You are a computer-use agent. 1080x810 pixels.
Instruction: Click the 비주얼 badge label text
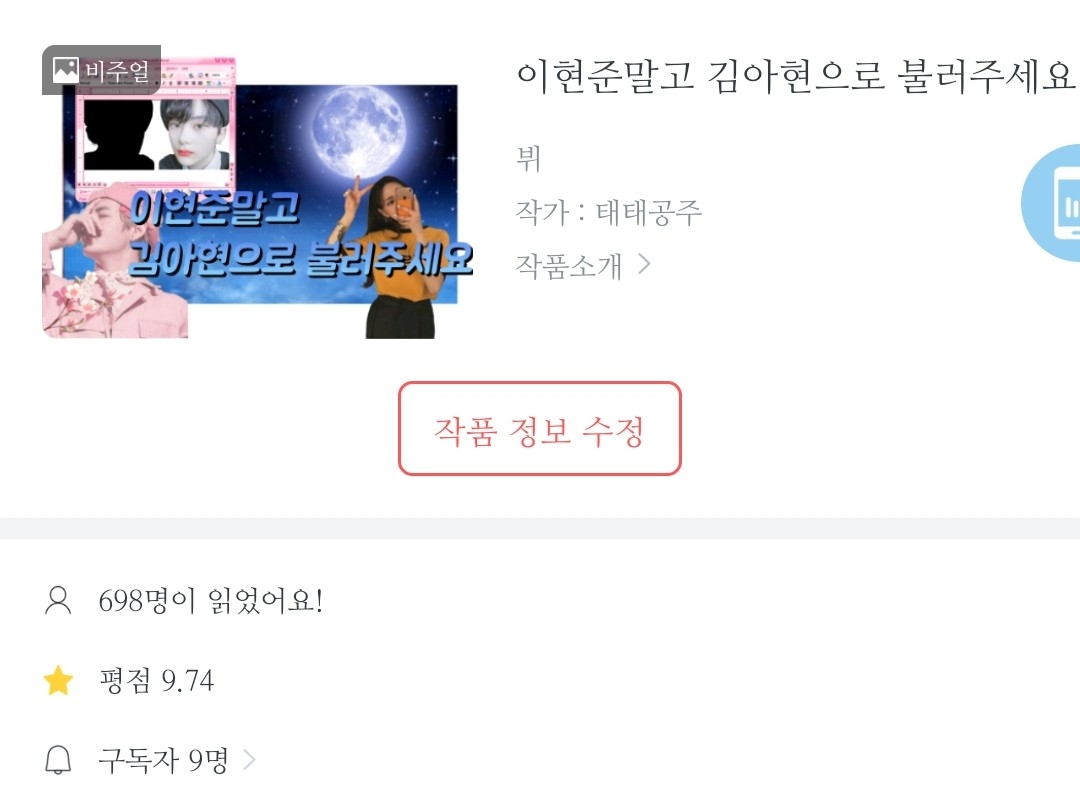point(116,70)
